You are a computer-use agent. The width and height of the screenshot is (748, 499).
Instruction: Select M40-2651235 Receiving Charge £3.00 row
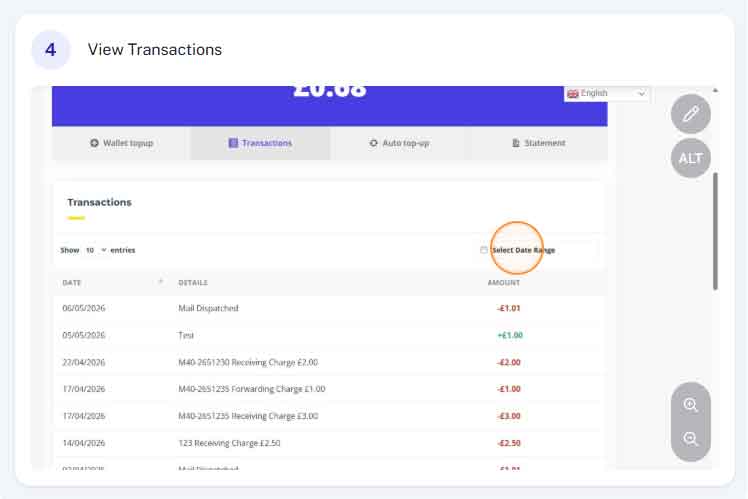[329, 416]
